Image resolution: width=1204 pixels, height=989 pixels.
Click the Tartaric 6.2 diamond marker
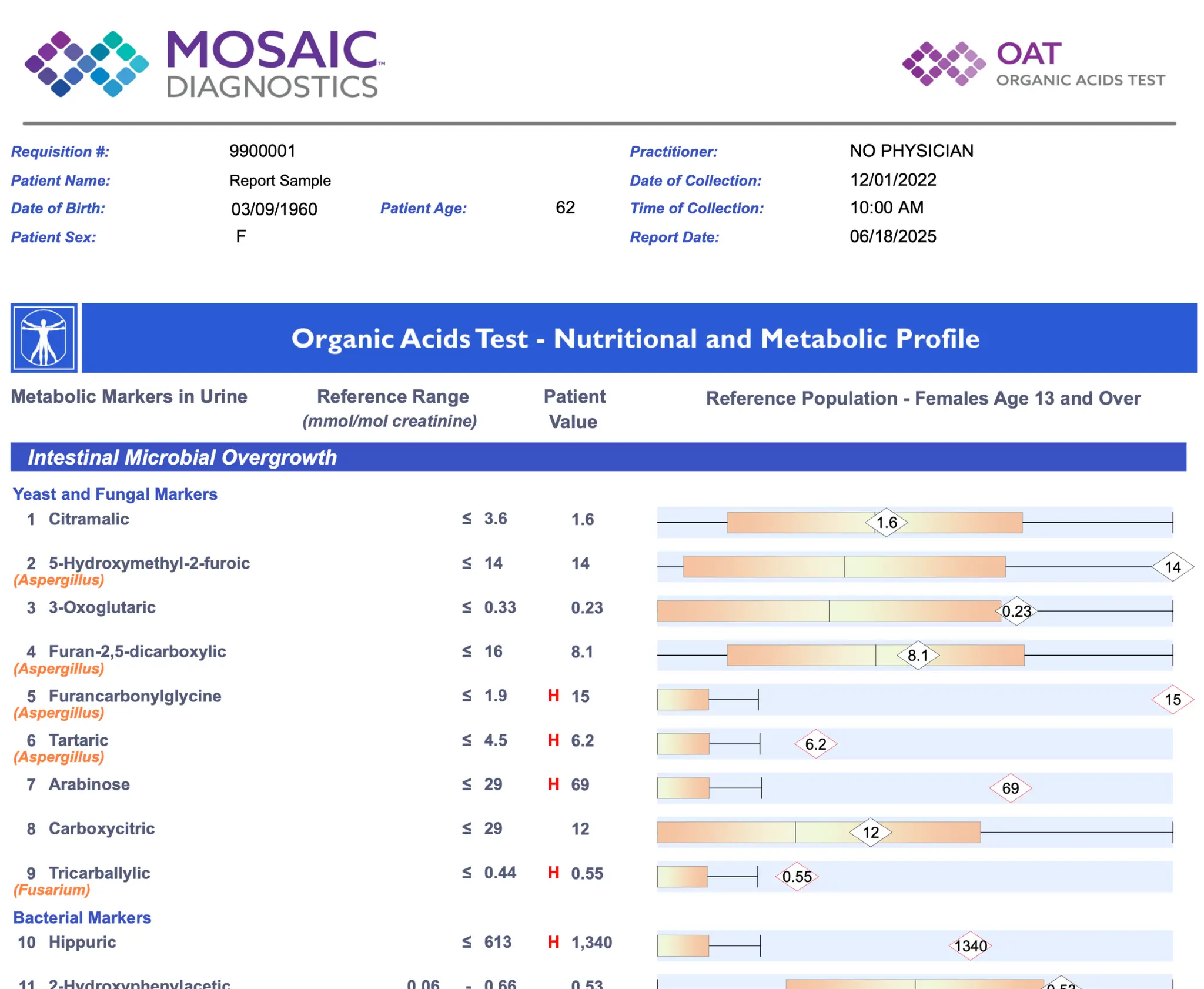point(815,744)
